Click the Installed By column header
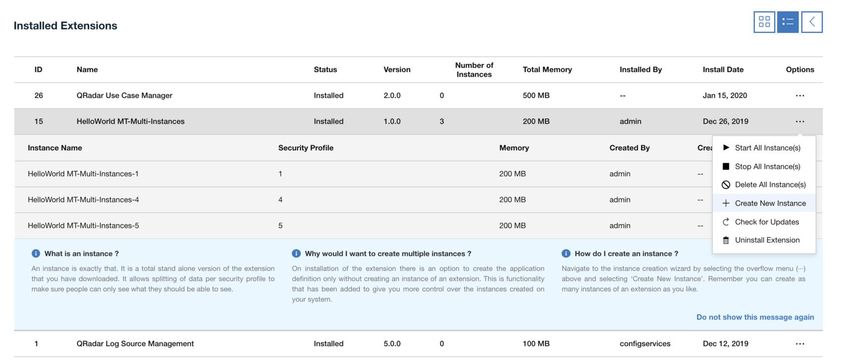This screenshot has width=850, height=363. [x=641, y=69]
